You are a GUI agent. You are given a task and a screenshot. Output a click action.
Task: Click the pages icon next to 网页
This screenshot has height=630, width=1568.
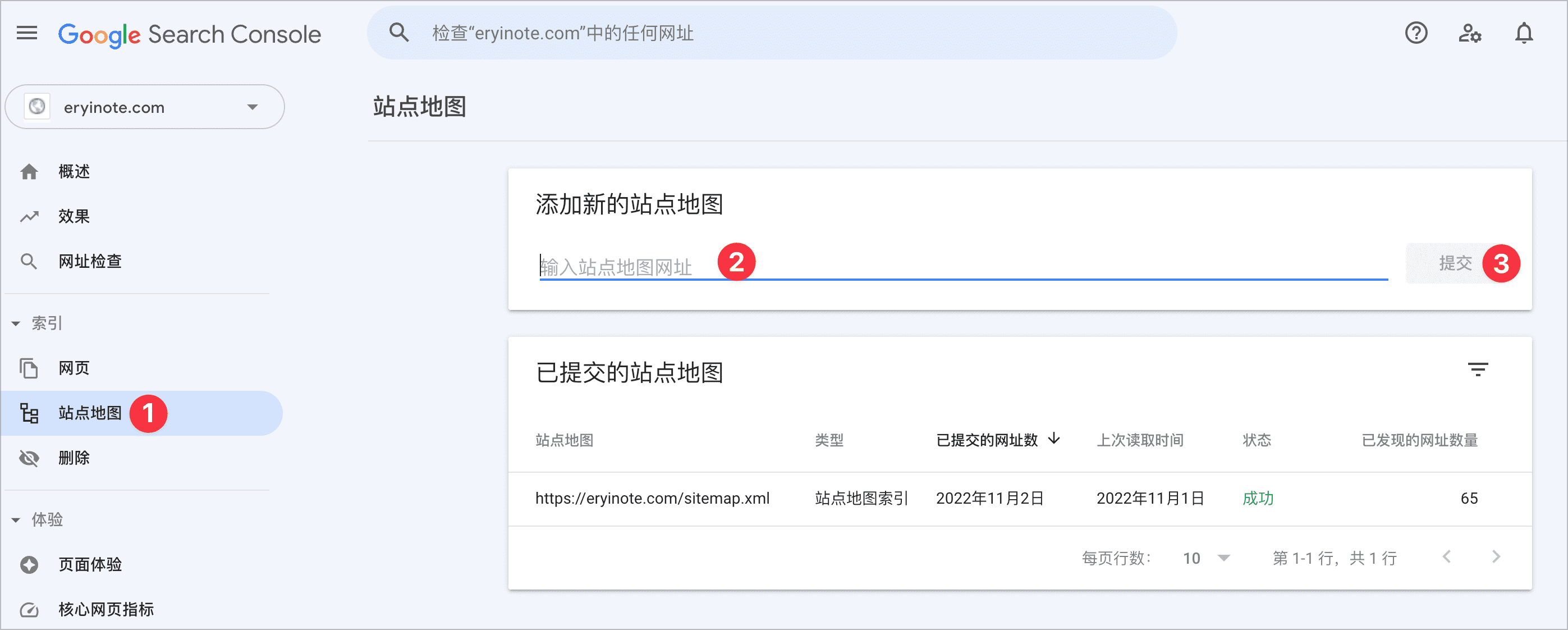(x=29, y=368)
